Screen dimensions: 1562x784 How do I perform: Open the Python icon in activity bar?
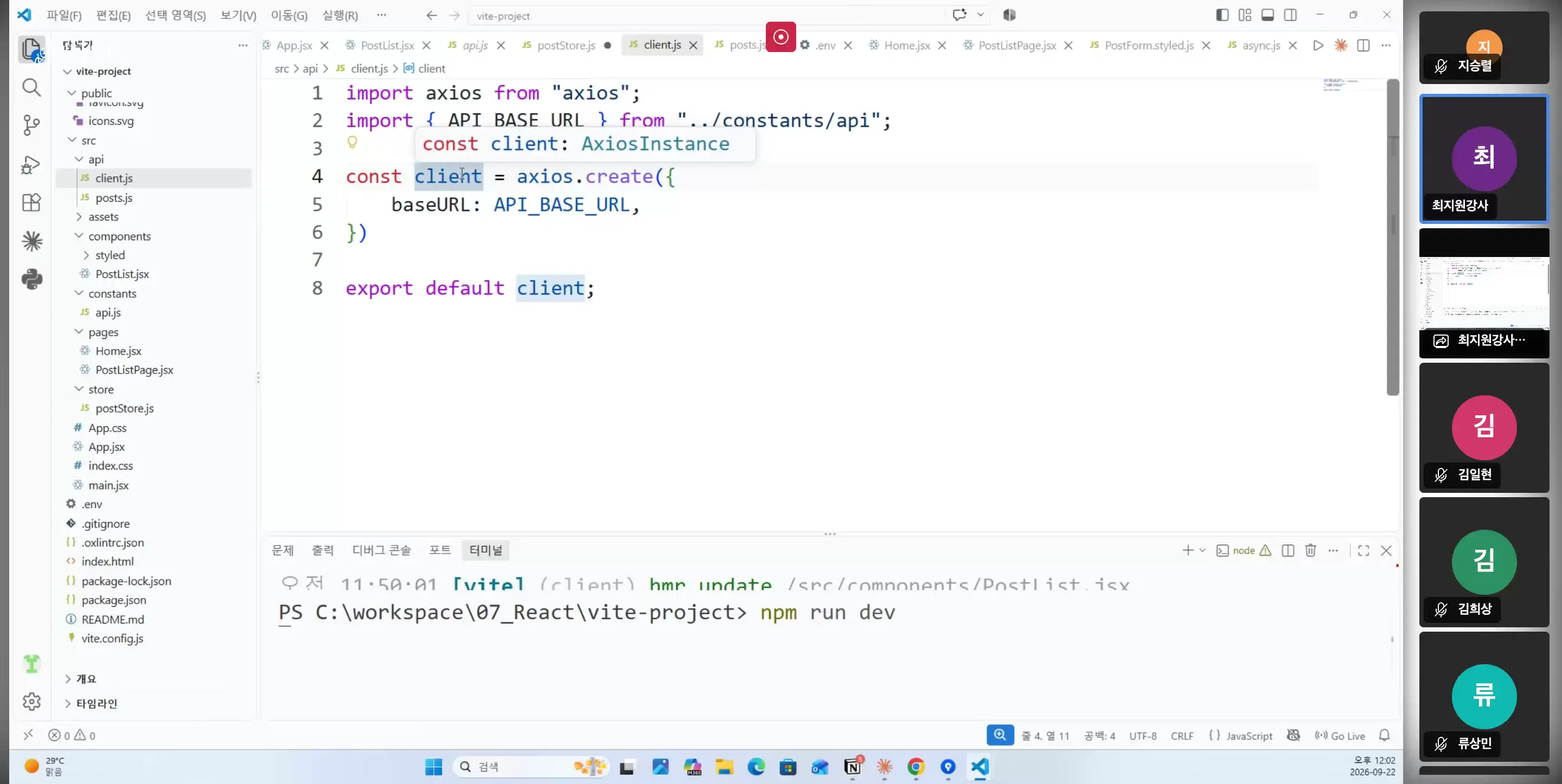[x=31, y=279]
